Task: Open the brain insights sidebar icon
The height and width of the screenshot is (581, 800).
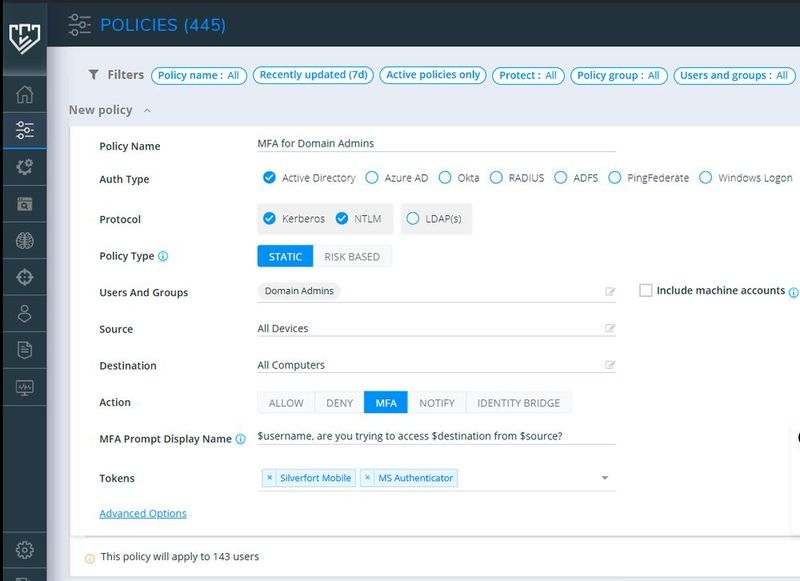Action: [24, 240]
